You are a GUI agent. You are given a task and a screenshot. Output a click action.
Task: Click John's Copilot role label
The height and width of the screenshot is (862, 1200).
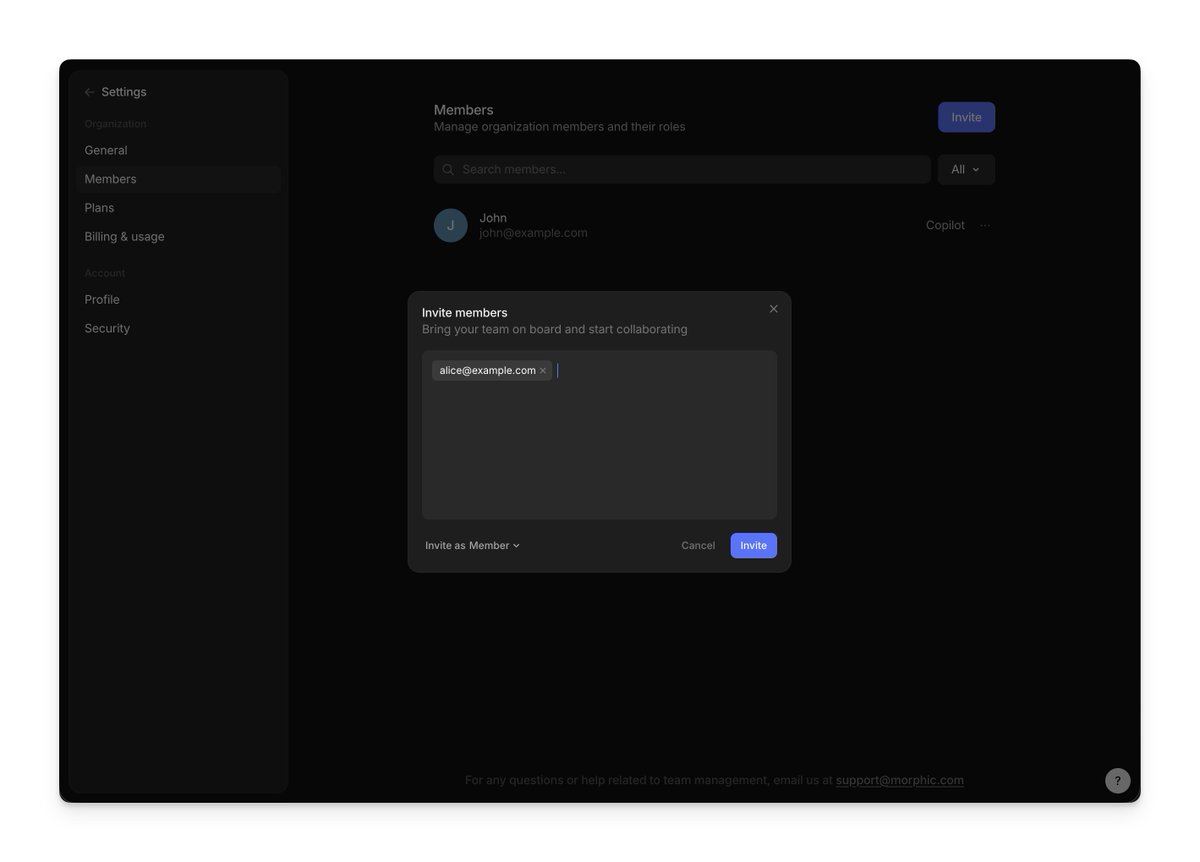tap(945, 225)
